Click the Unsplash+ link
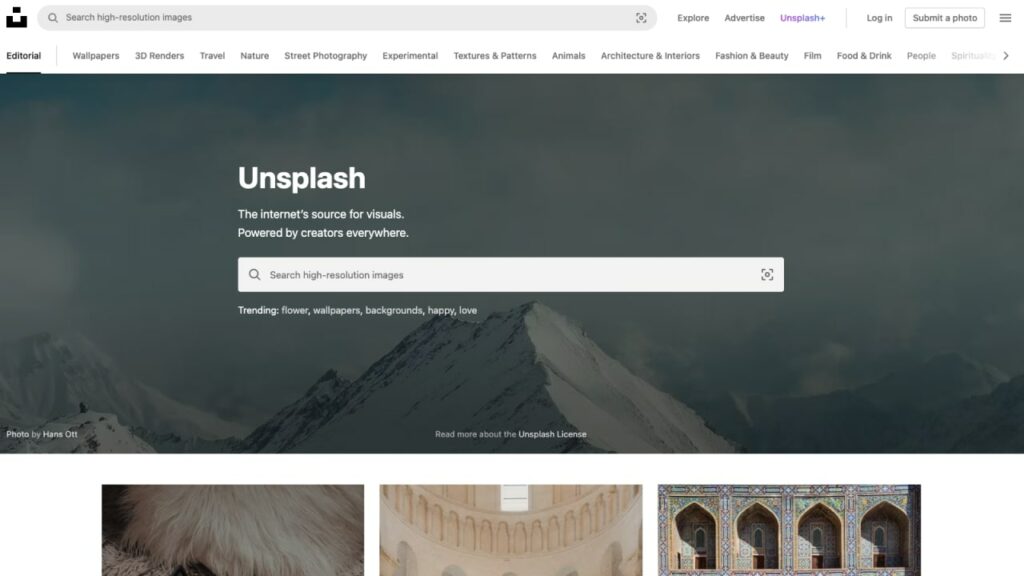This screenshot has height=576, width=1024. [x=803, y=17]
